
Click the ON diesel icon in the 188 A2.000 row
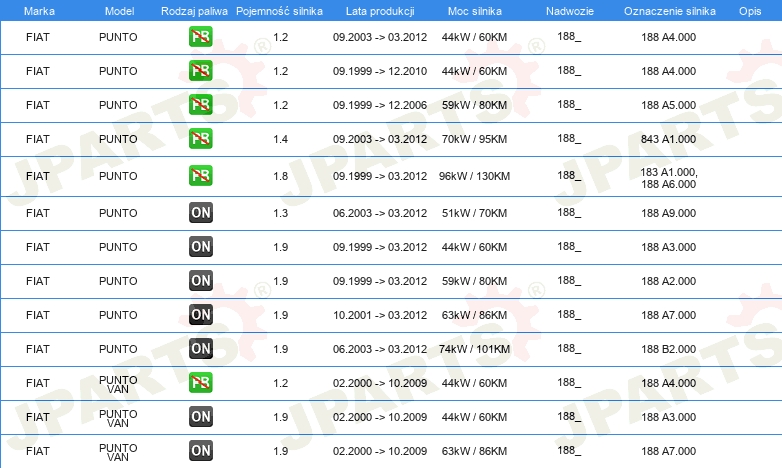[200, 280]
